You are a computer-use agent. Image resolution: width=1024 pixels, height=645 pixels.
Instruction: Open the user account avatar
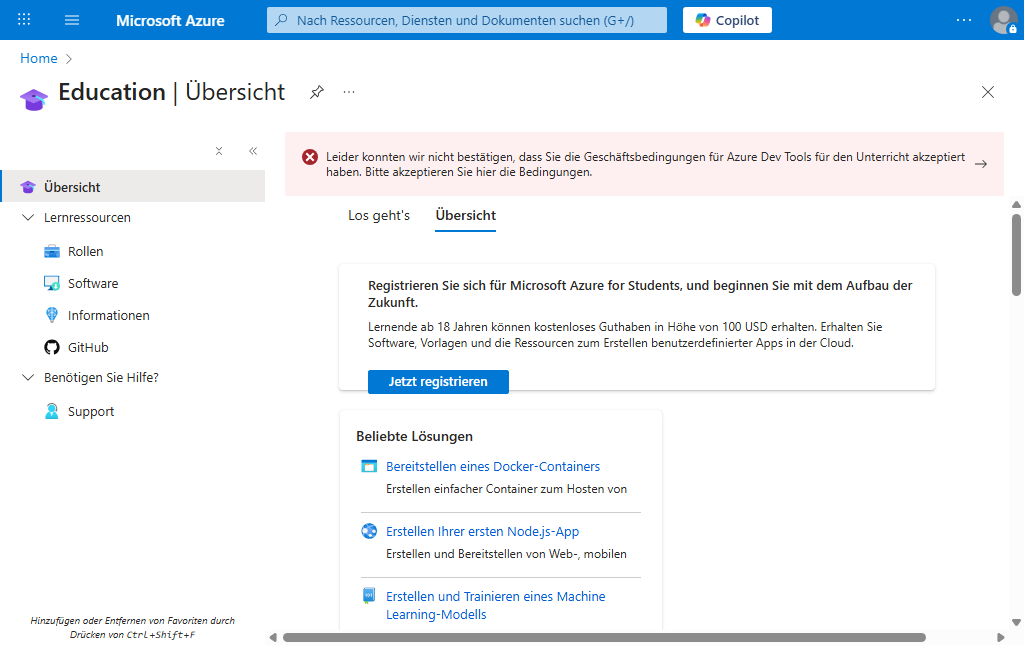click(1003, 20)
